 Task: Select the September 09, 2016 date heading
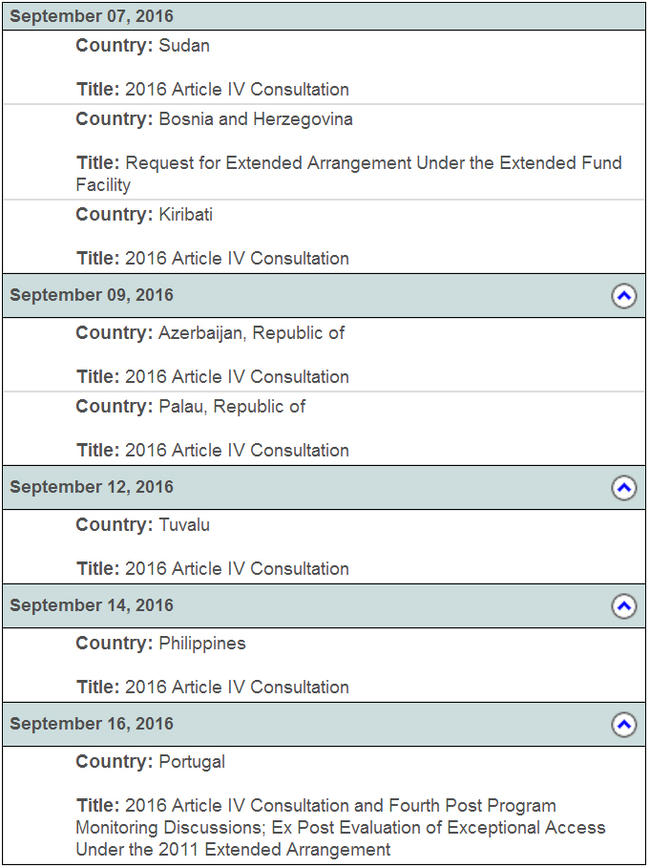pos(91,295)
